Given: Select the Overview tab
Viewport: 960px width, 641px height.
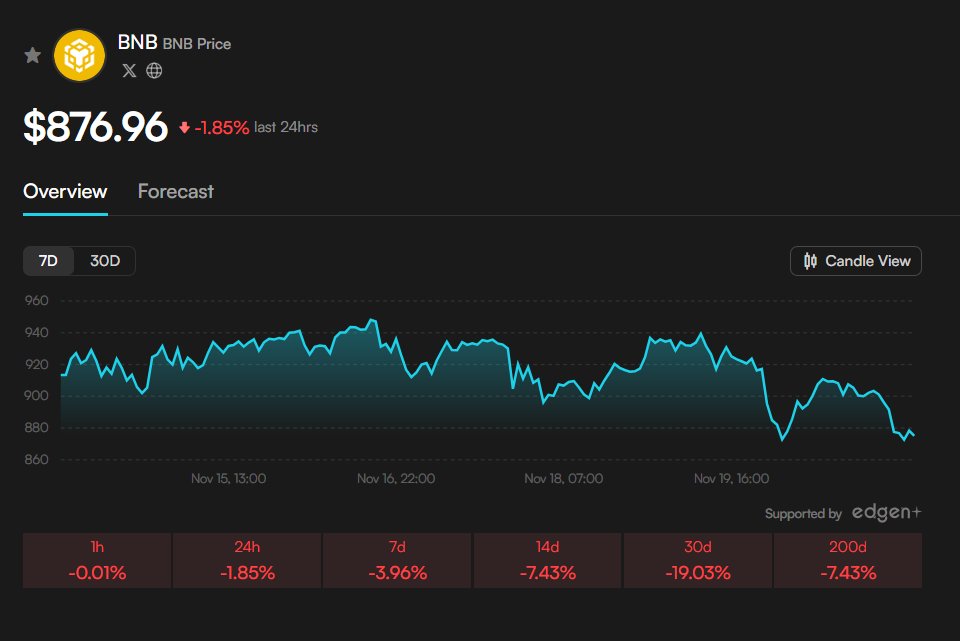Looking at the screenshot, I should (x=64, y=191).
